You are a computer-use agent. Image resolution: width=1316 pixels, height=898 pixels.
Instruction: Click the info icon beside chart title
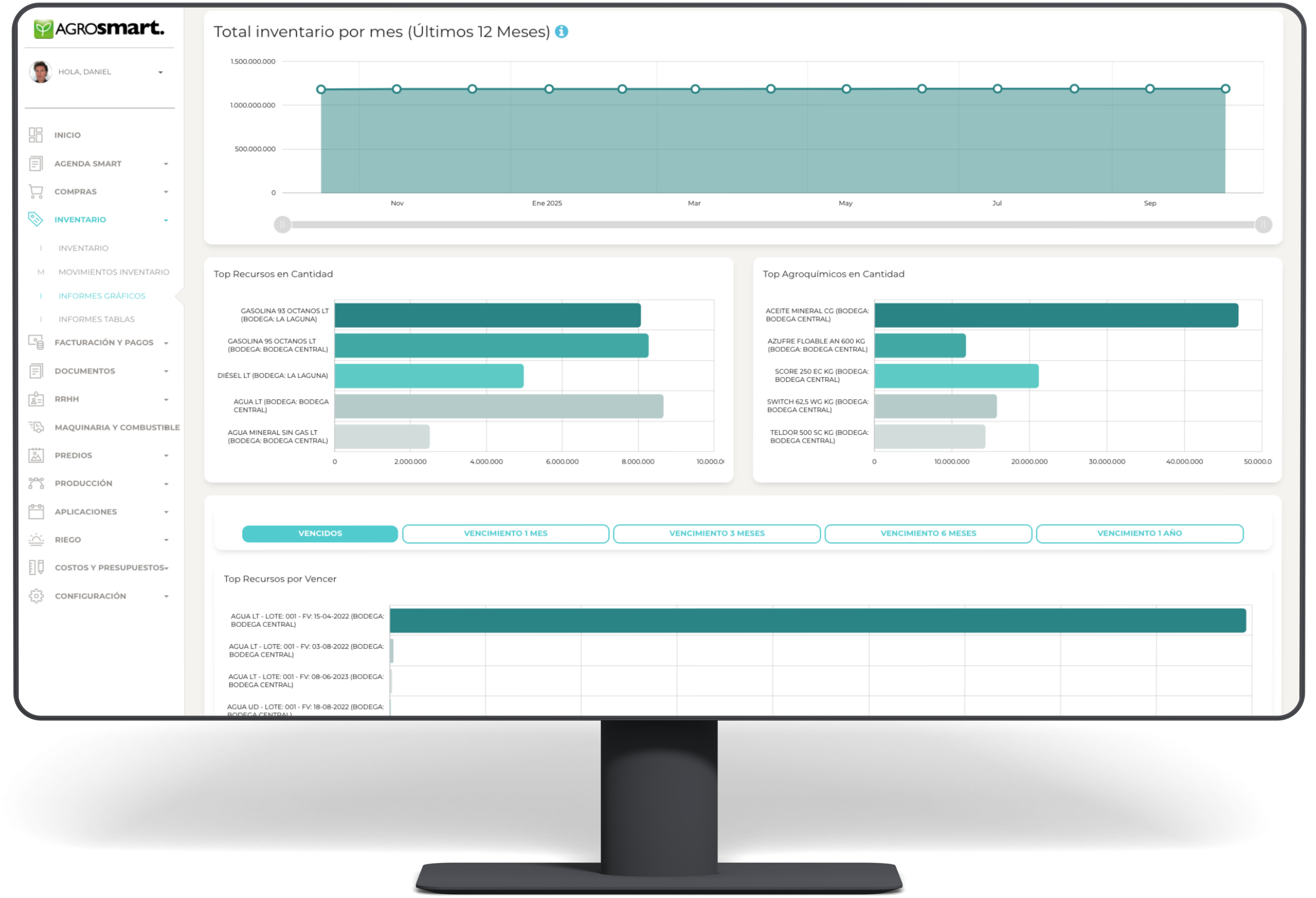(561, 32)
